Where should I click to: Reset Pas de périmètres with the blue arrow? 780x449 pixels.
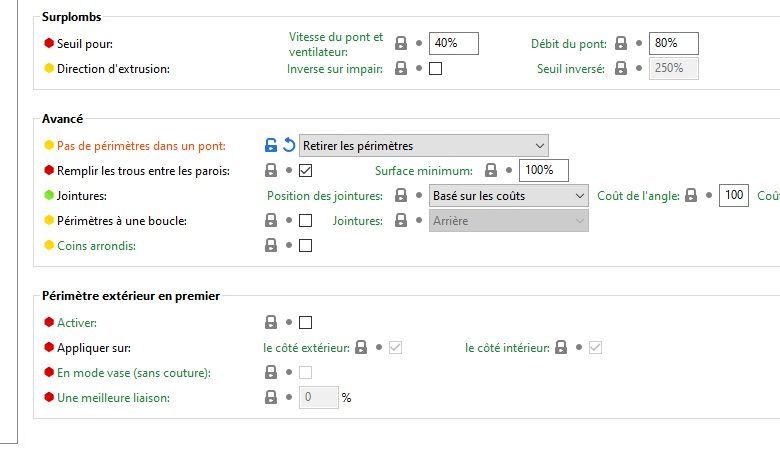pyautogui.click(x=289, y=145)
